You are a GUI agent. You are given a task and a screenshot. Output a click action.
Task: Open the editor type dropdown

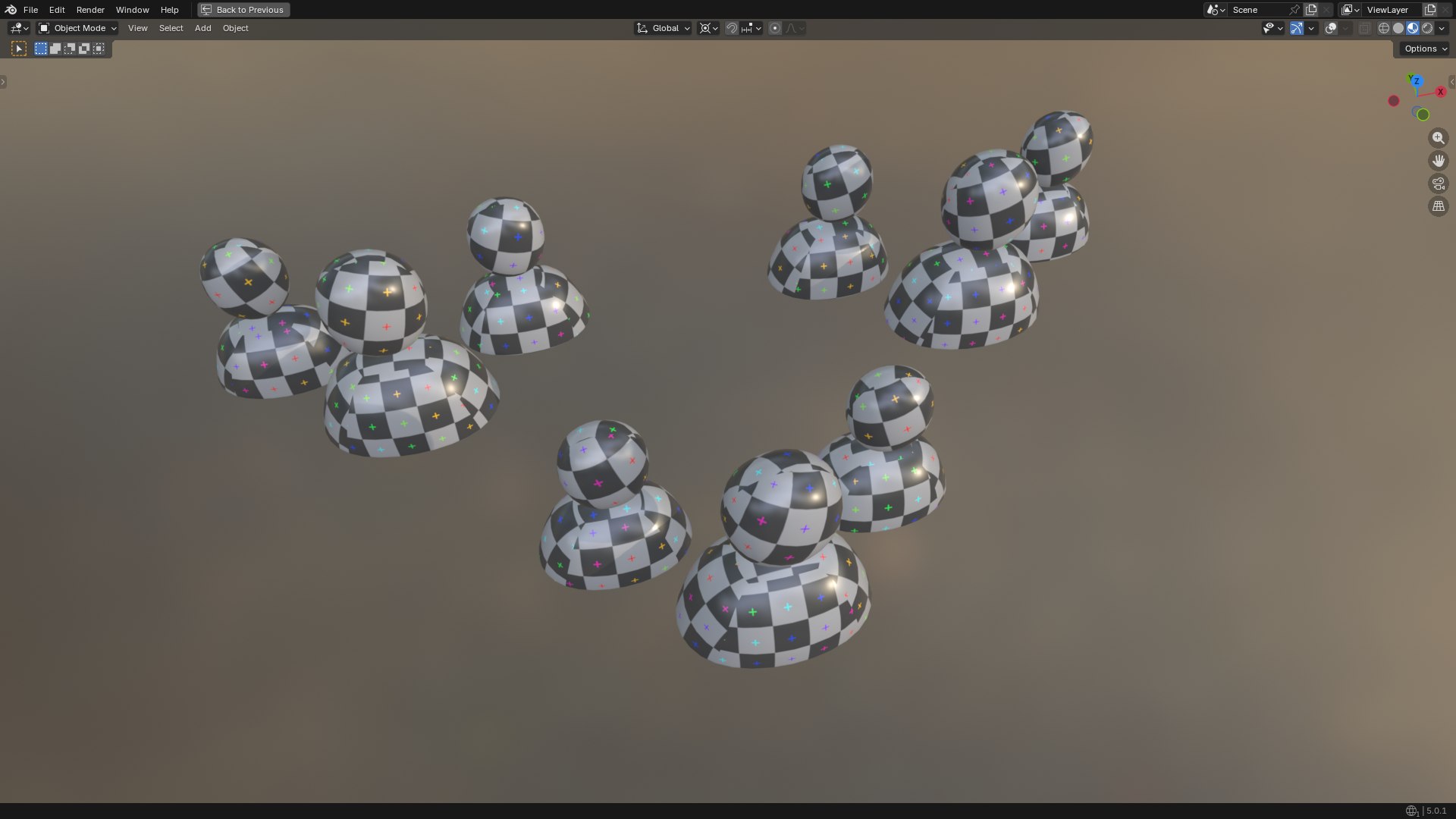click(19, 28)
